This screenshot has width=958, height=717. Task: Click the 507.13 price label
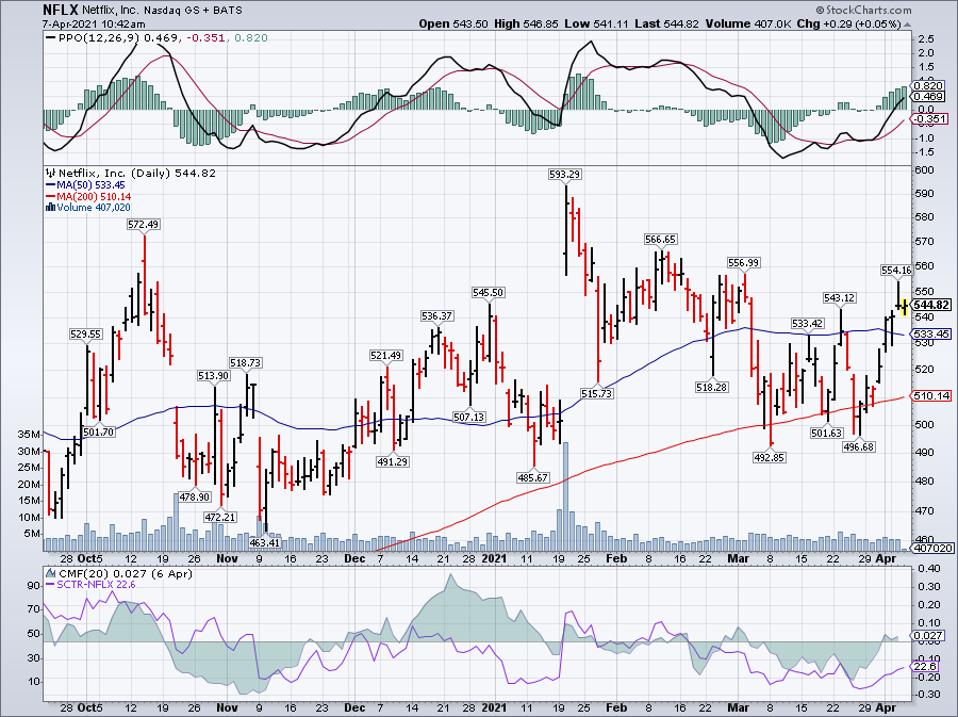469,417
